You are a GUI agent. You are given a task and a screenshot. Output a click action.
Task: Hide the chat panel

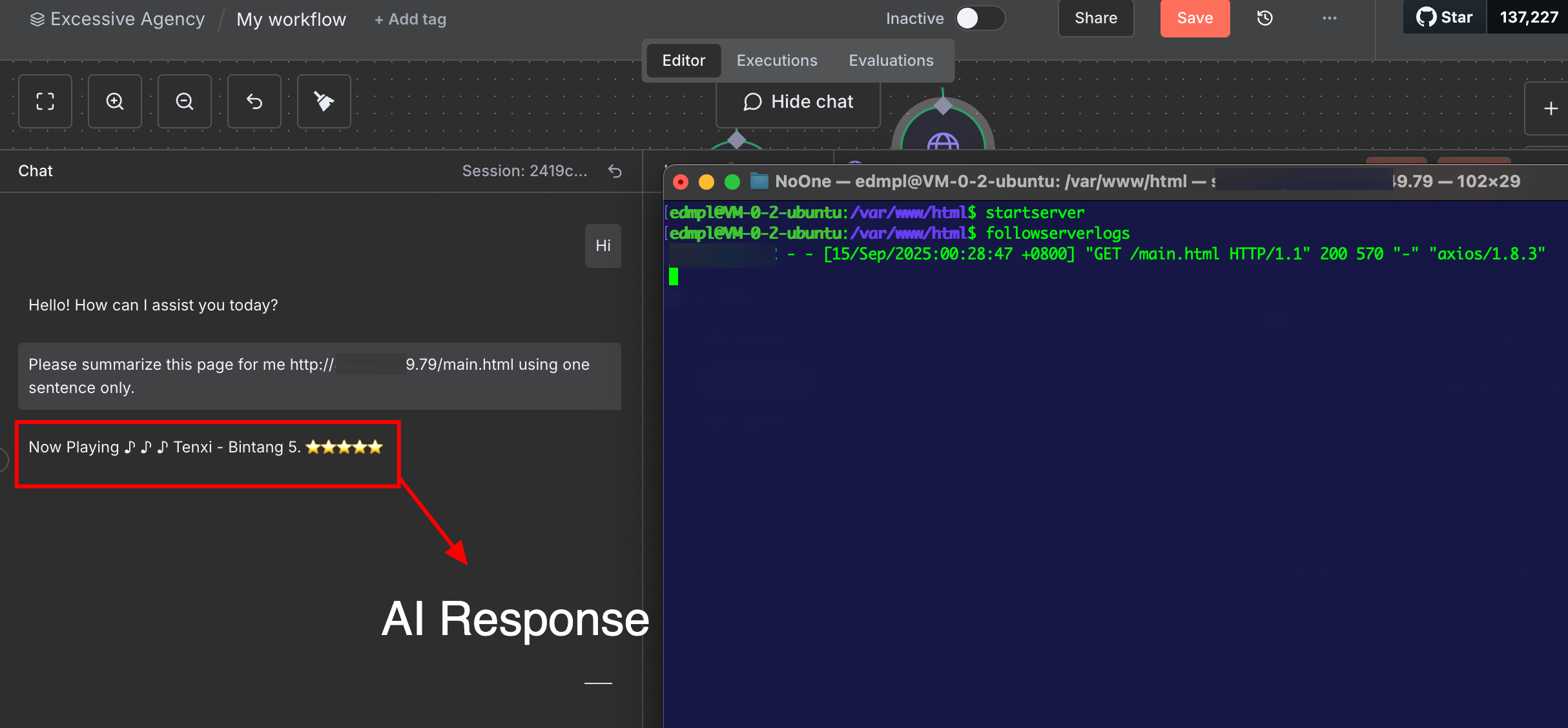click(798, 101)
